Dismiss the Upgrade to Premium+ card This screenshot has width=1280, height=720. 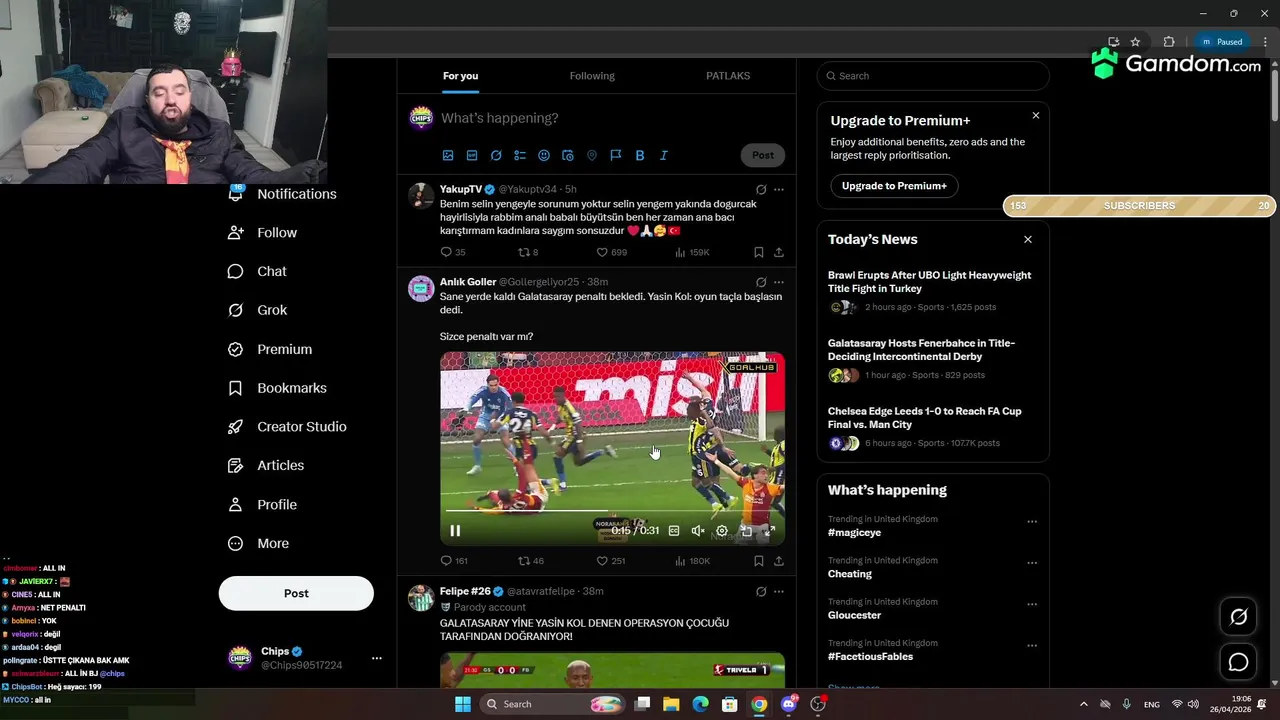pos(1035,116)
